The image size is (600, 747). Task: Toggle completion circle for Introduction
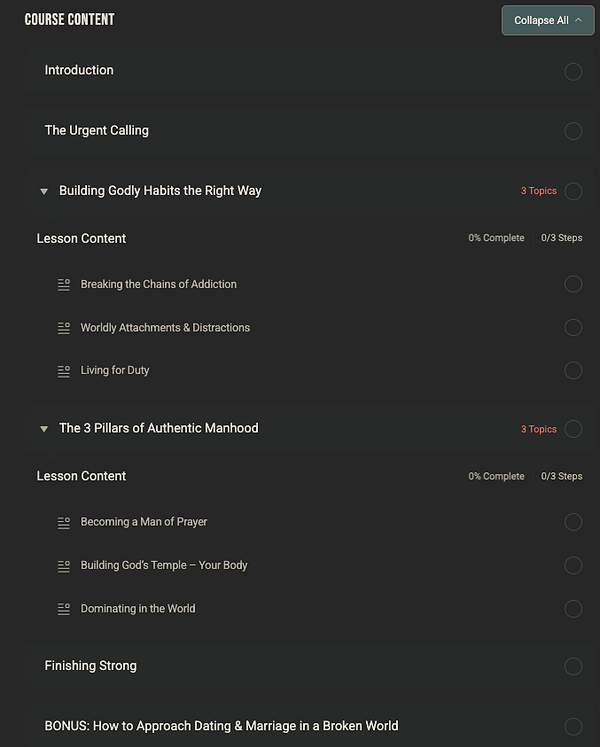573,72
